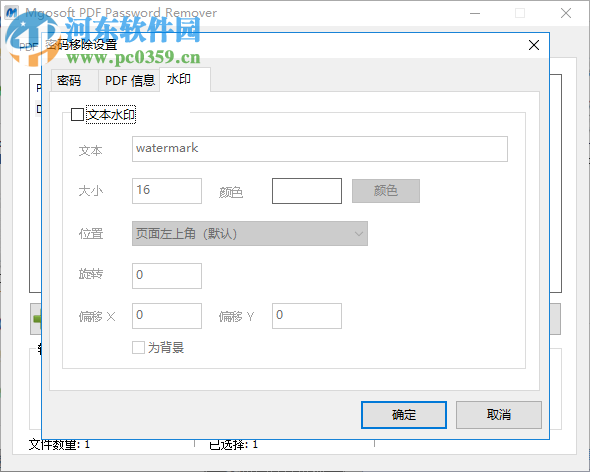Click the white color preview box
This screenshot has height=472, width=590.
pyautogui.click(x=307, y=191)
